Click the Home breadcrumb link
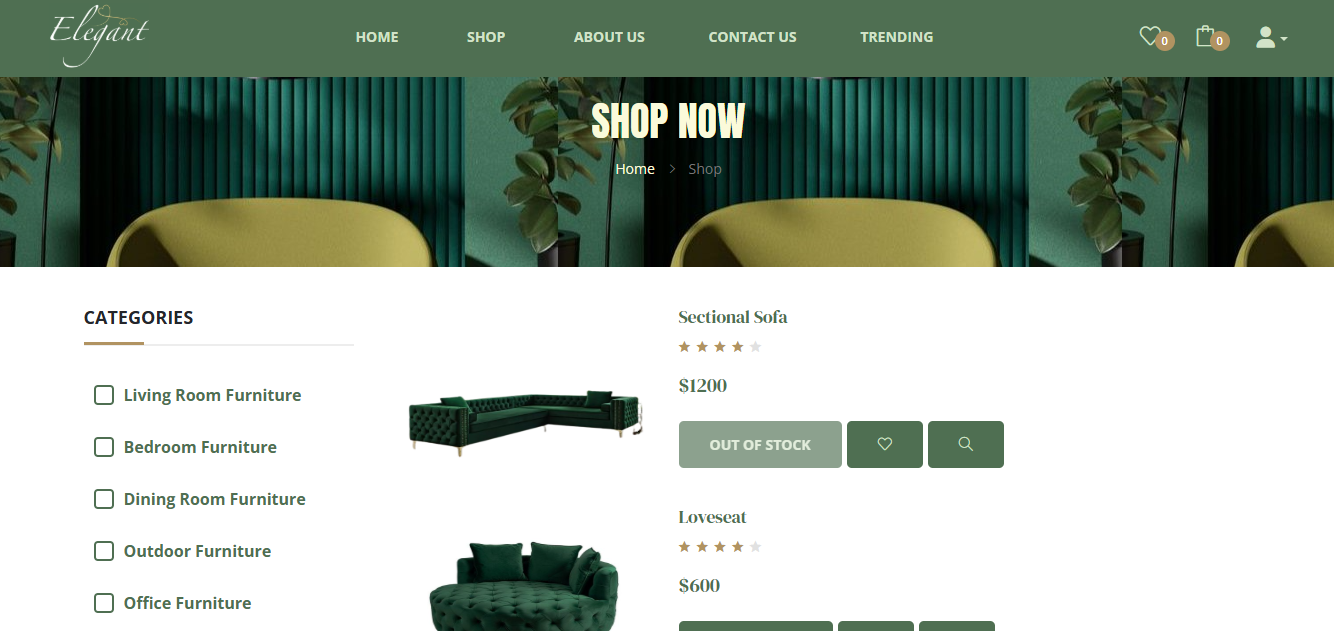This screenshot has height=631, width=1334. tap(635, 169)
